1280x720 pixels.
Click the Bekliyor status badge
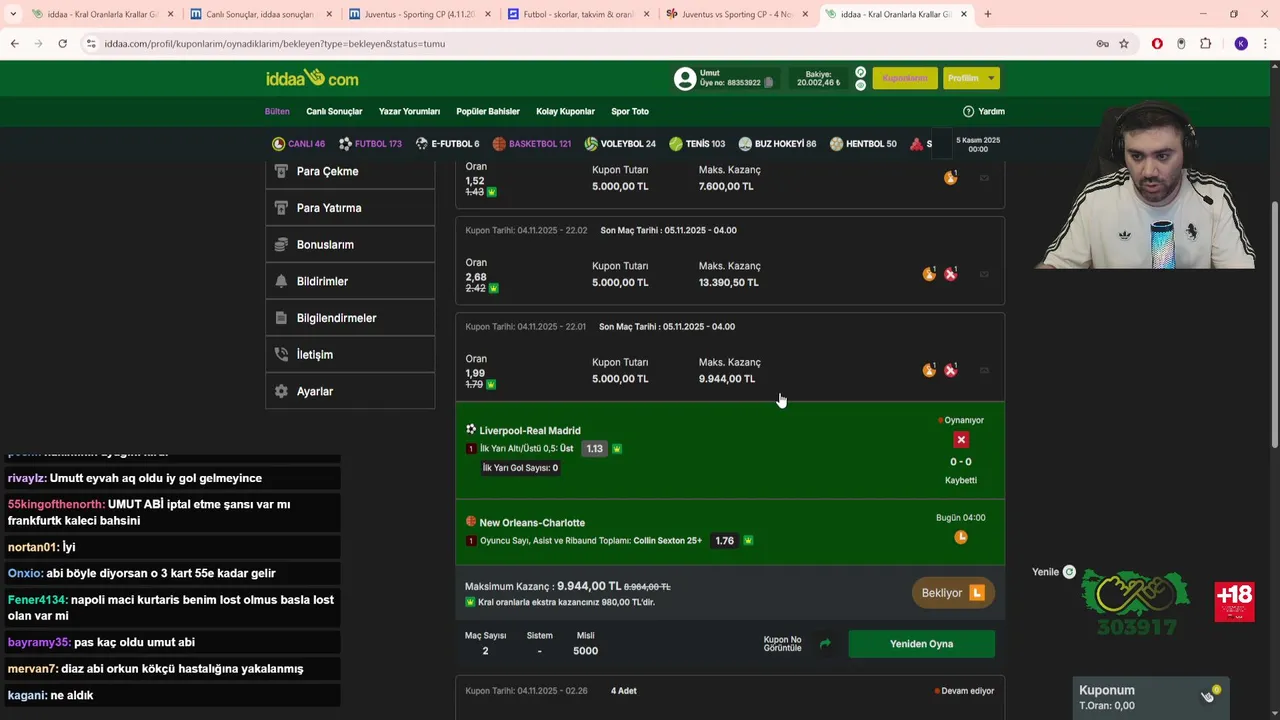click(953, 593)
